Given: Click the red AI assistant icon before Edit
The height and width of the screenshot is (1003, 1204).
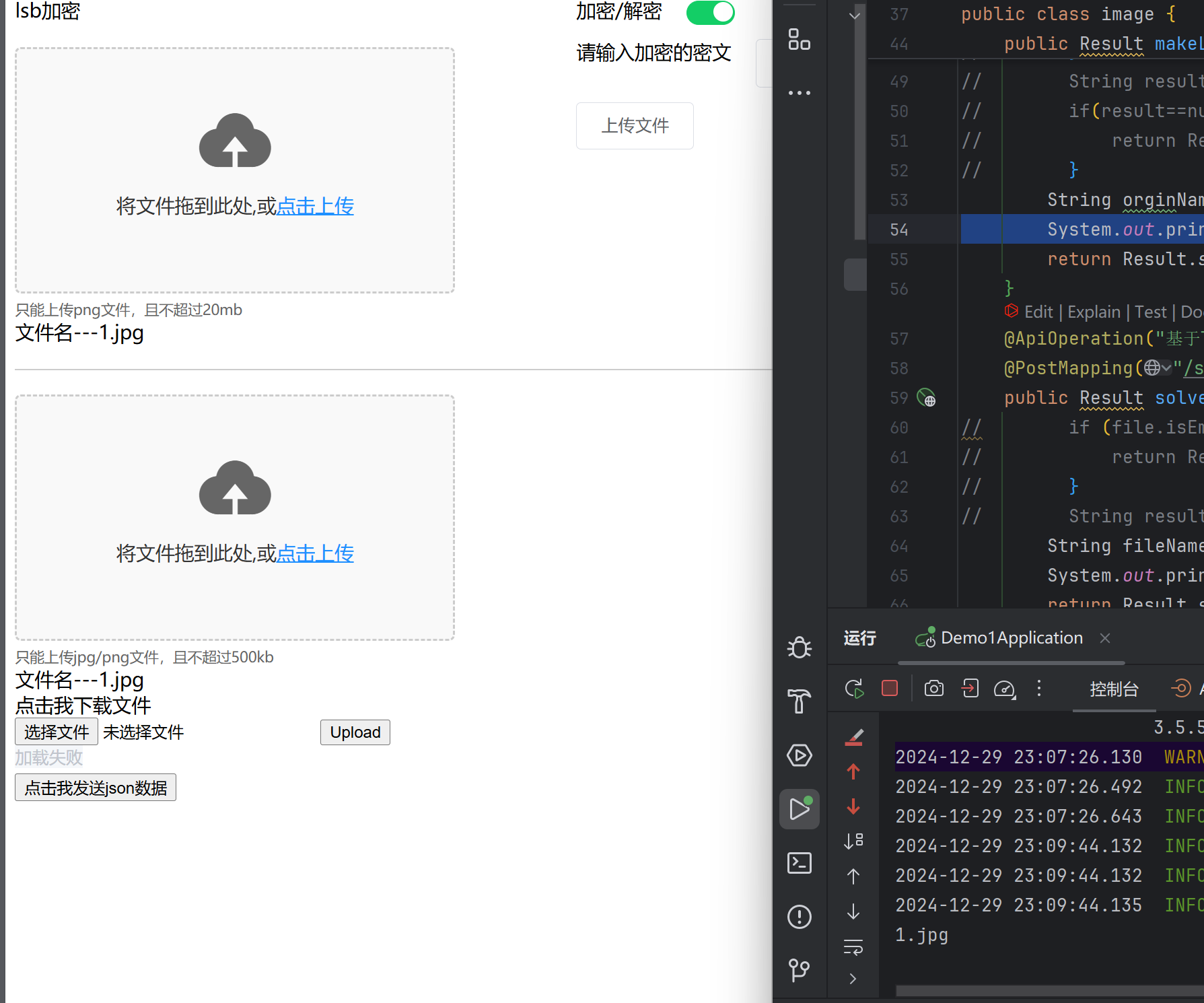Looking at the screenshot, I should pyautogui.click(x=1012, y=311).
